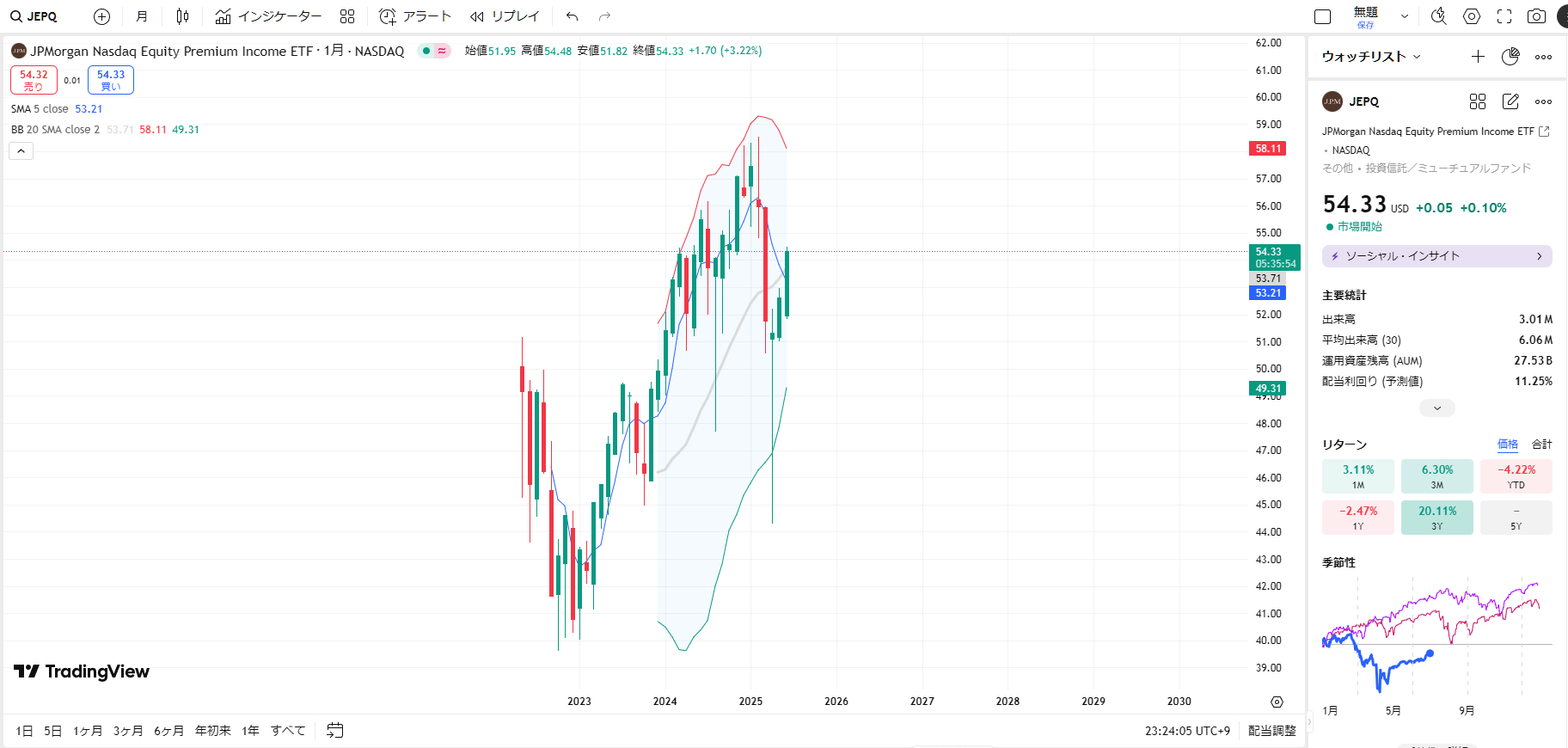This screenshot has height=748, width=1568.
Task: Toggle 配当調整 dividend adjustment
Action: pos(1271,731)
